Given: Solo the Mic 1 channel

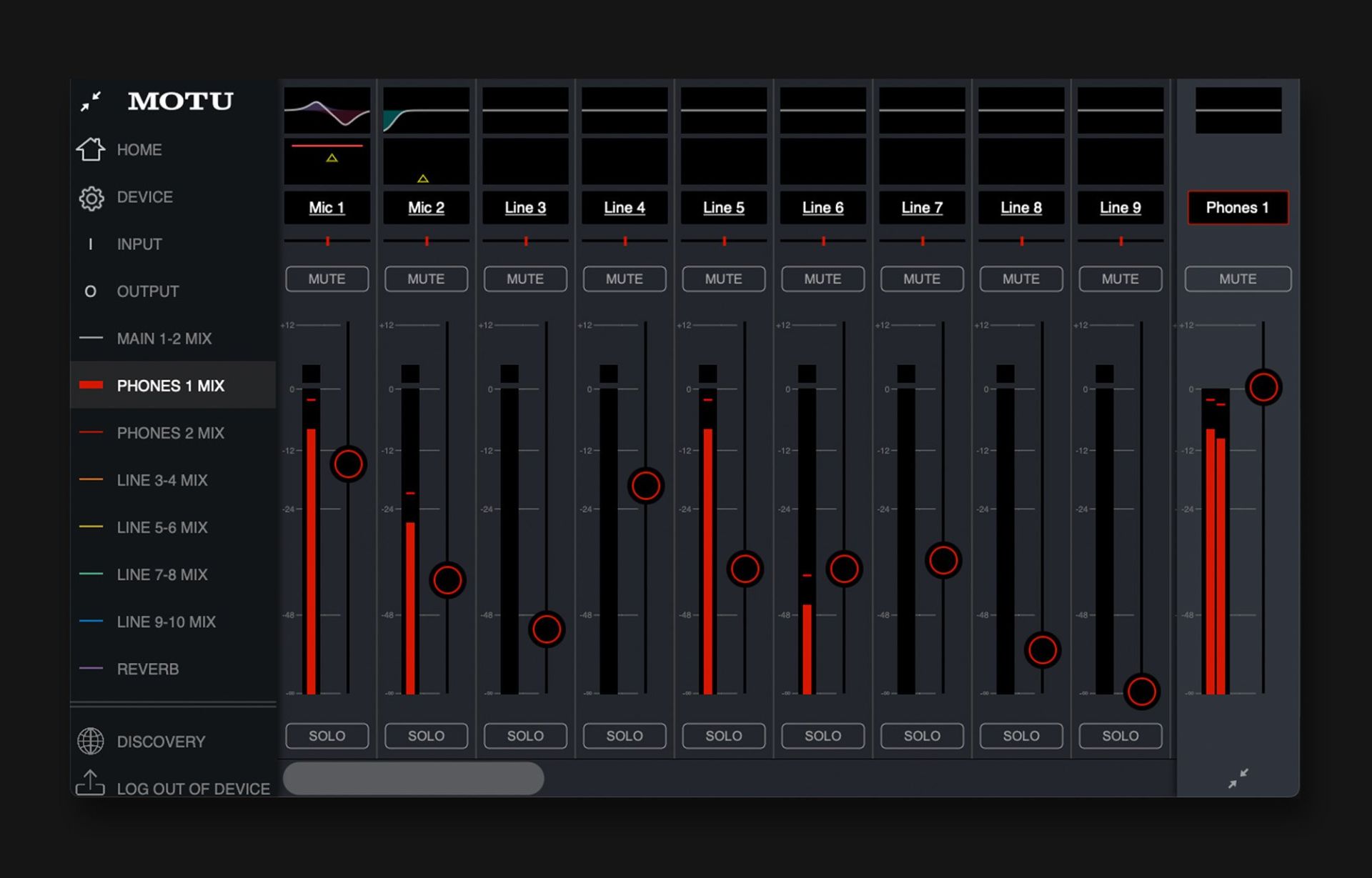Looking at the screenshot, I should click(x=327, y=736).
